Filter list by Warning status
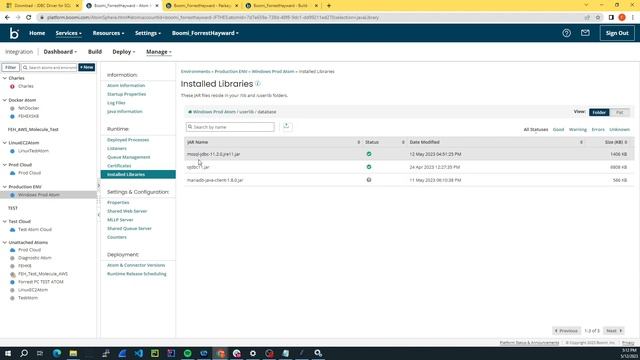 [578, 129]
